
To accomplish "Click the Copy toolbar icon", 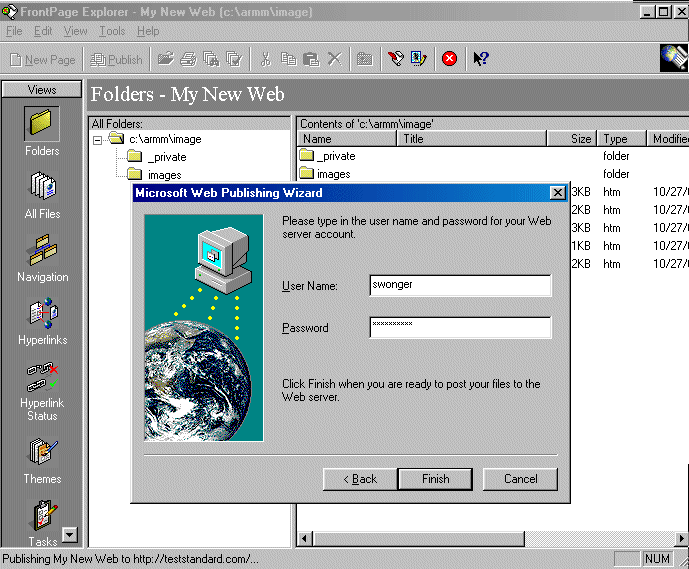I will (x=289, y=58).
